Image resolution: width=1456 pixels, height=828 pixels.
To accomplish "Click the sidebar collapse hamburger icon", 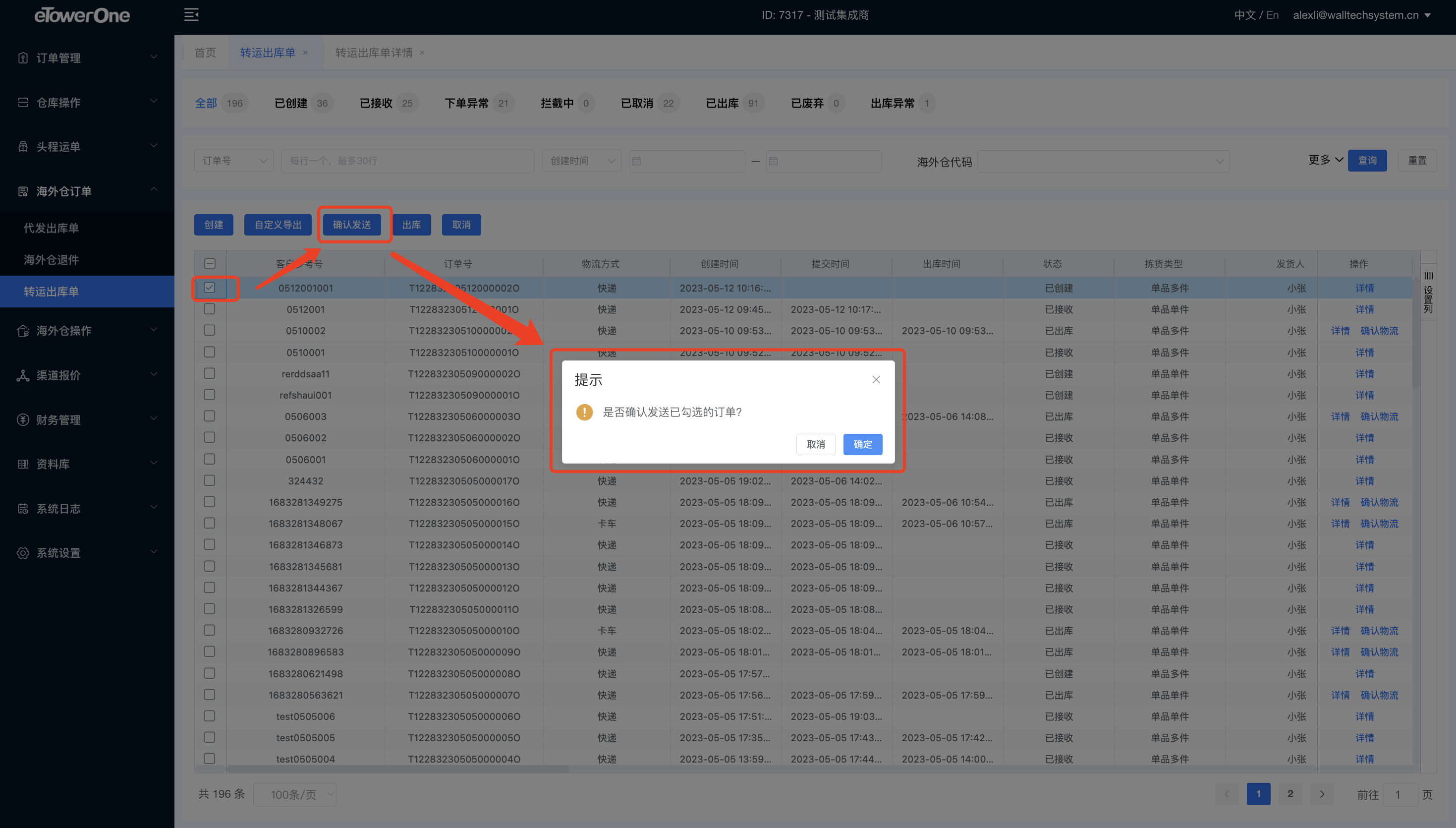I will tap(191, 15).
